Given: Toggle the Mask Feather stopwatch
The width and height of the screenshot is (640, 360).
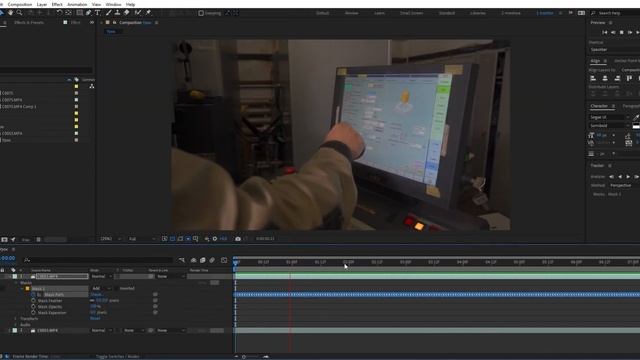Looking at the screenshot, I should click(33, 300).
